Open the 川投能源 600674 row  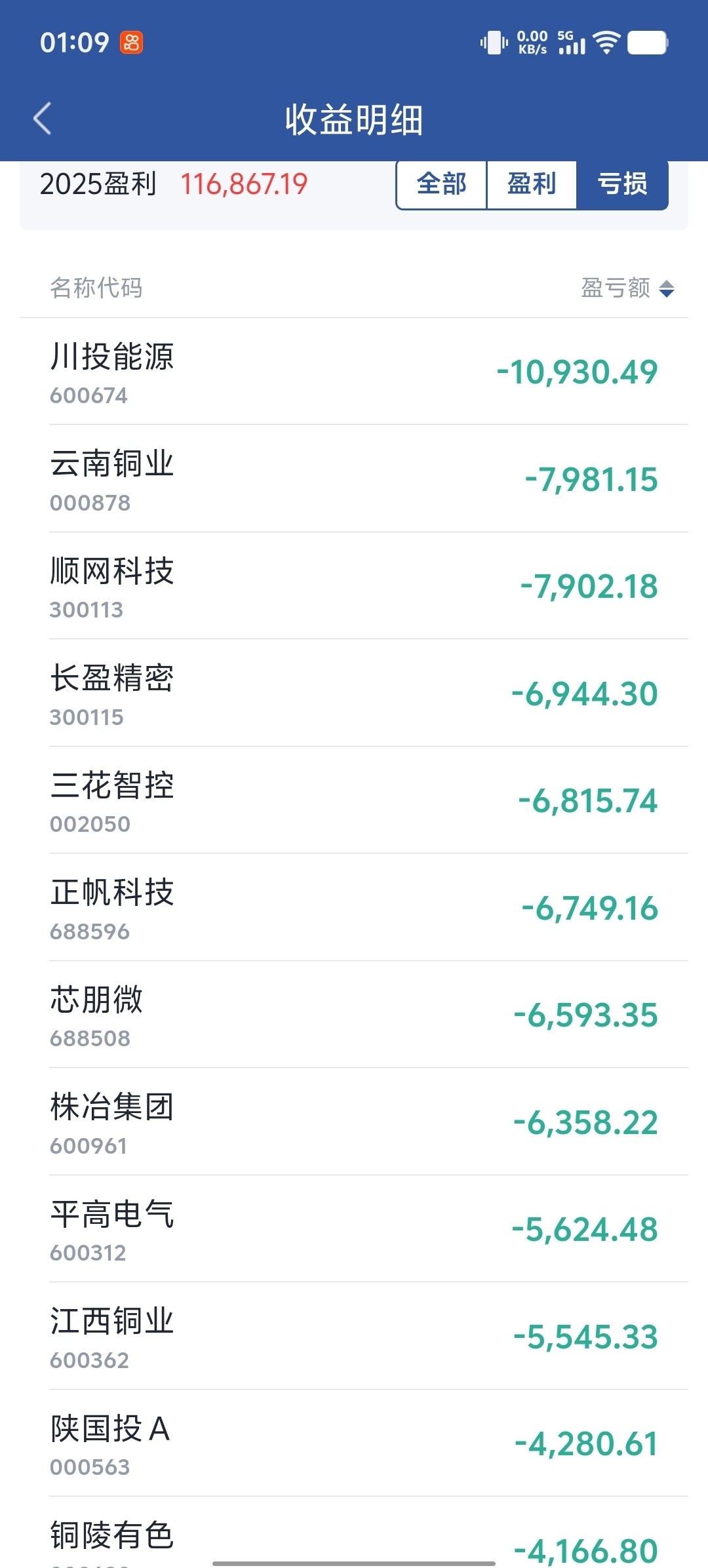coord(354,372)
